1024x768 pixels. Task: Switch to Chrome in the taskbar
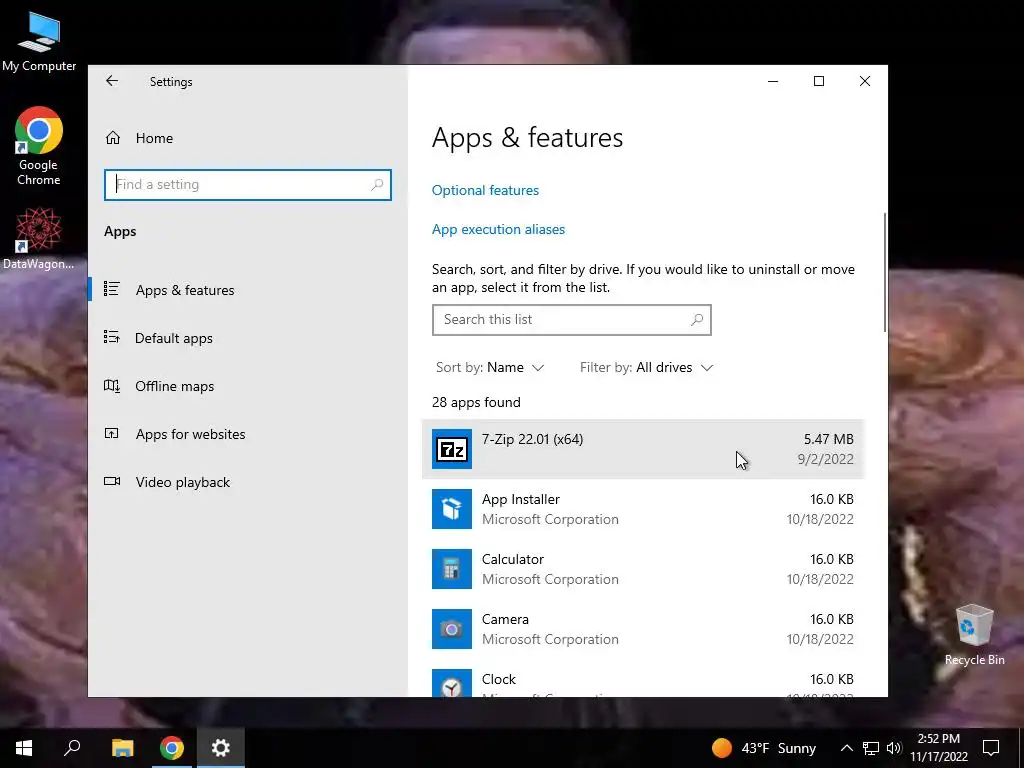tap(172, 748)
